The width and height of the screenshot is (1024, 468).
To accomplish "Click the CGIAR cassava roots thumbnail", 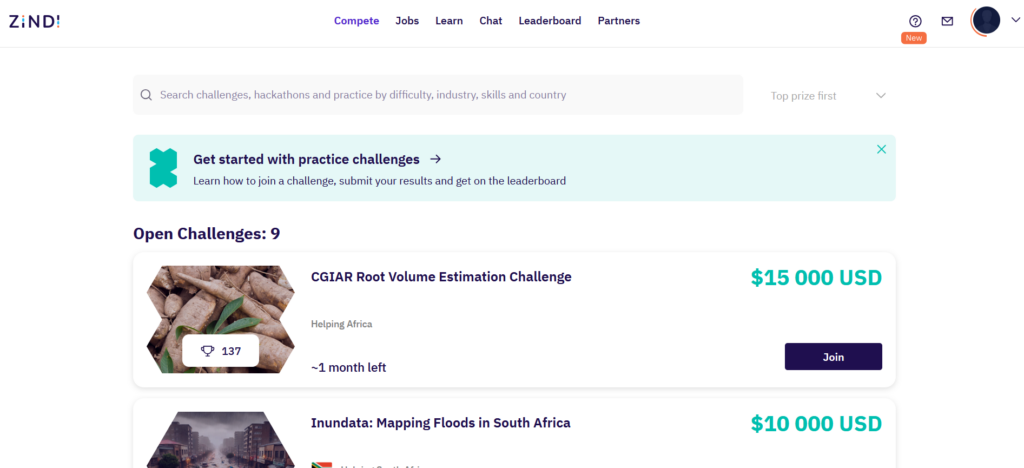I will (x=220, y=300).
